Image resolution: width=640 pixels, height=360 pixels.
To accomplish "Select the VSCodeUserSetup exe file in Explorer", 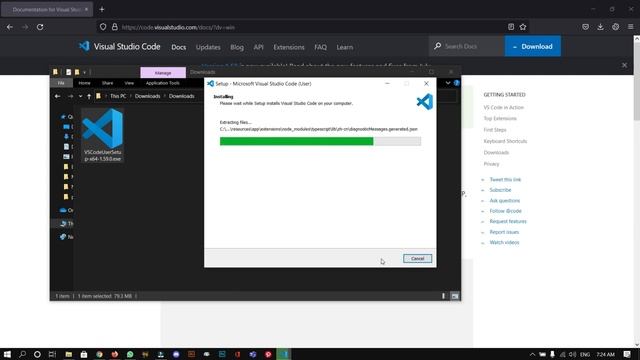I will (102, 136).
